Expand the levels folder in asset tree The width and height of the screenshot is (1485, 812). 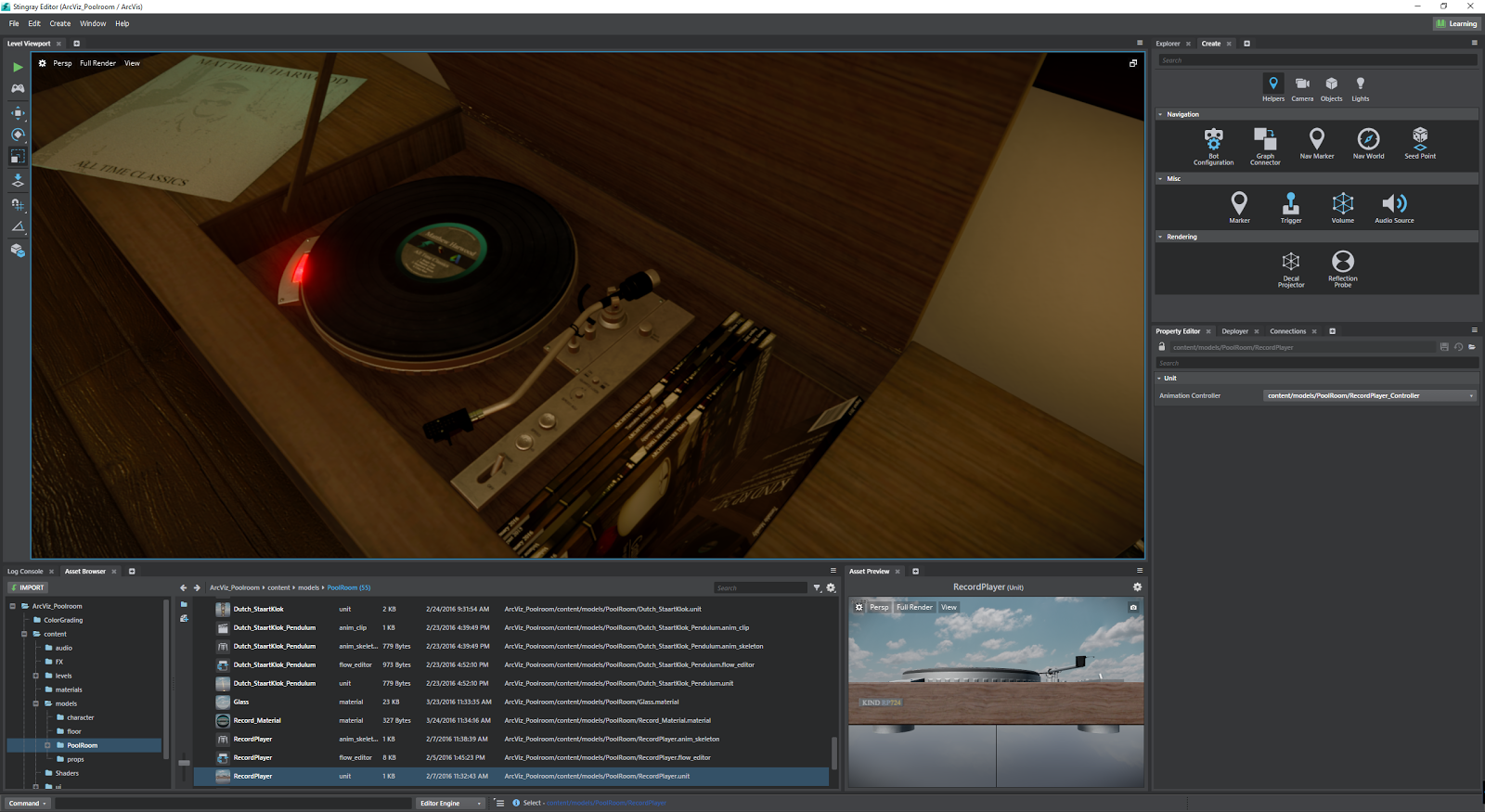(x=35, y=676)
